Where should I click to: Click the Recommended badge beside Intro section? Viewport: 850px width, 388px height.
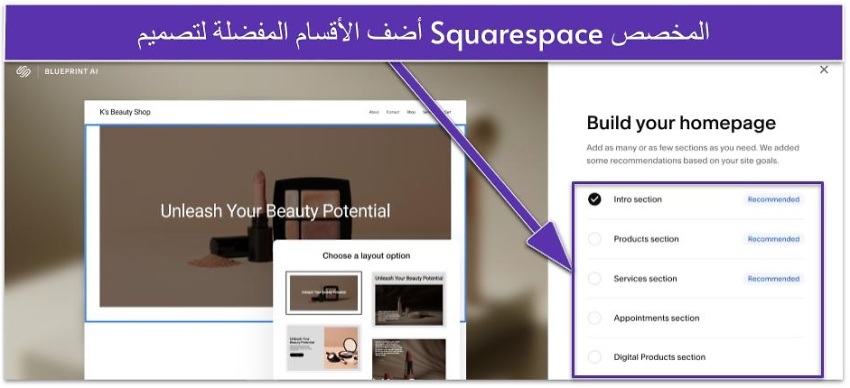773,199
